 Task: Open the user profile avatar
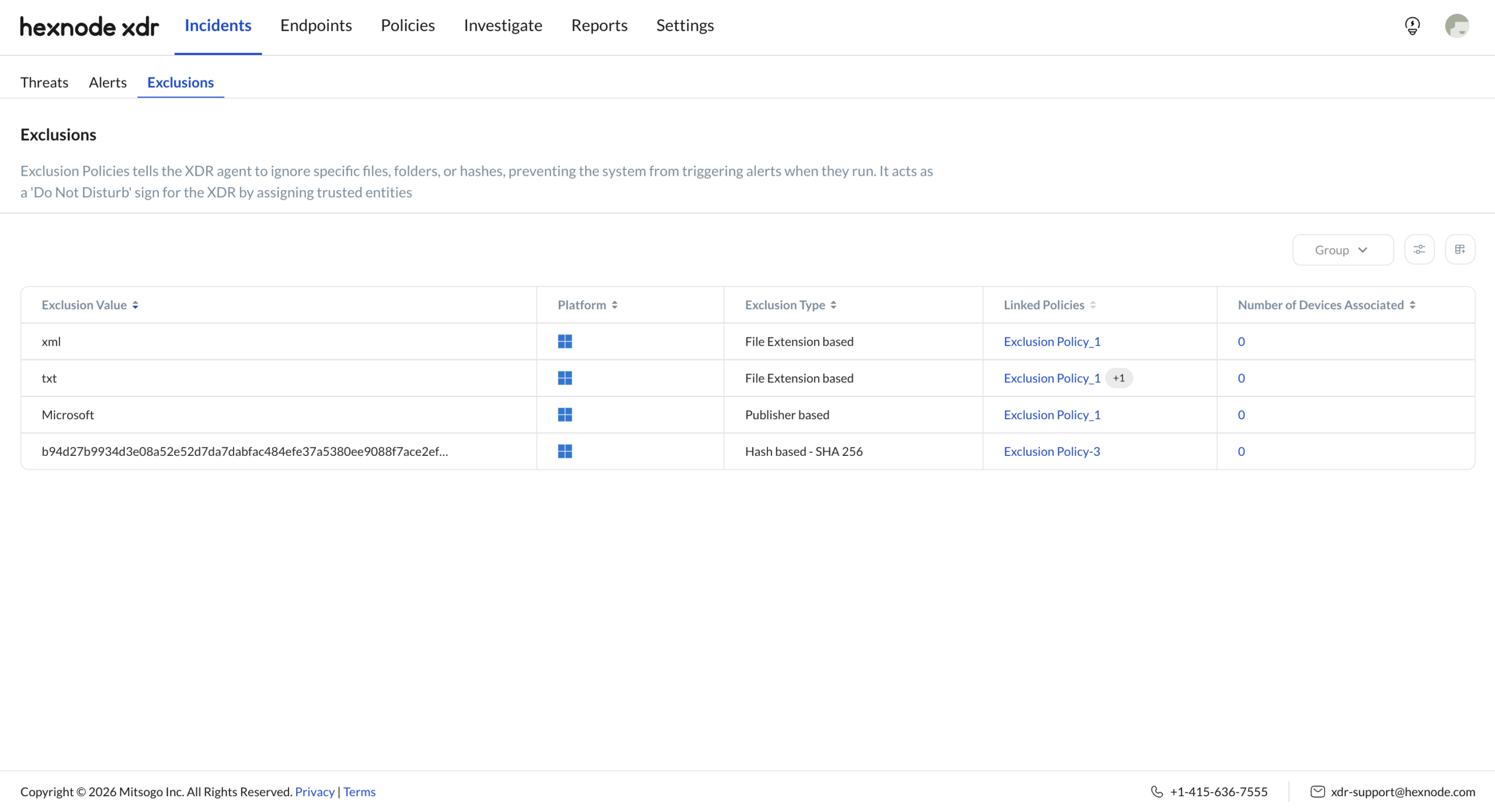click(x=1457, y=26)
